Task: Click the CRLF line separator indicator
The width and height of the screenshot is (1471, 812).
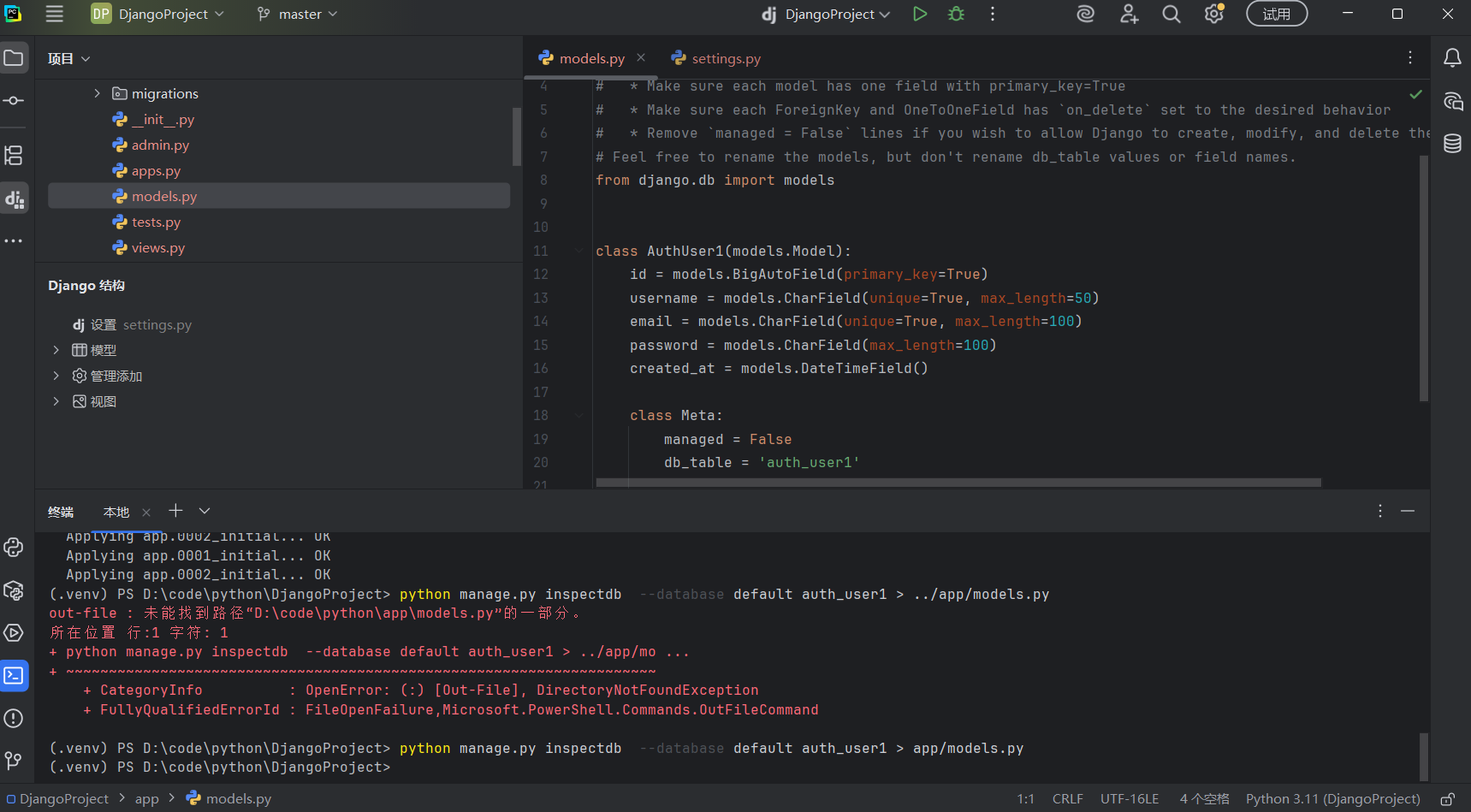Action: pos(1067,799)
